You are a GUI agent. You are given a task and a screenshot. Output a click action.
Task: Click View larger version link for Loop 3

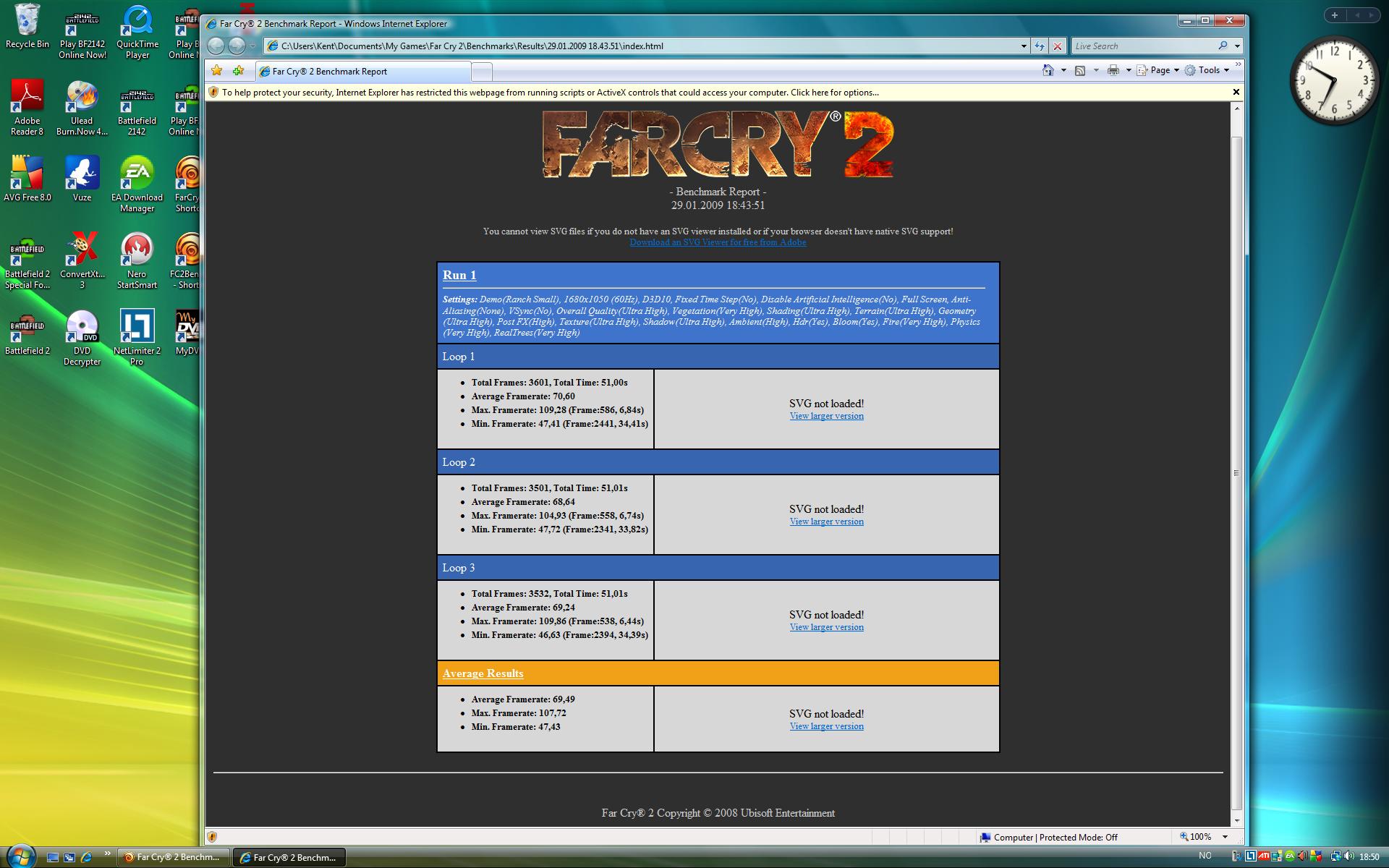tap(826, 627)
